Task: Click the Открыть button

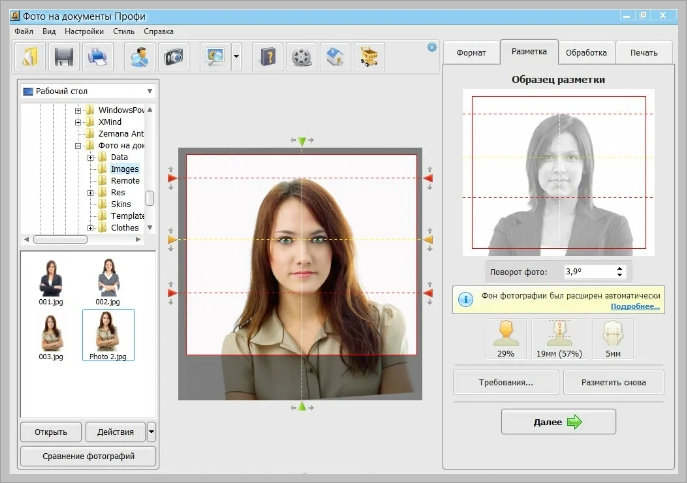Action: click(x=51, y=432)
